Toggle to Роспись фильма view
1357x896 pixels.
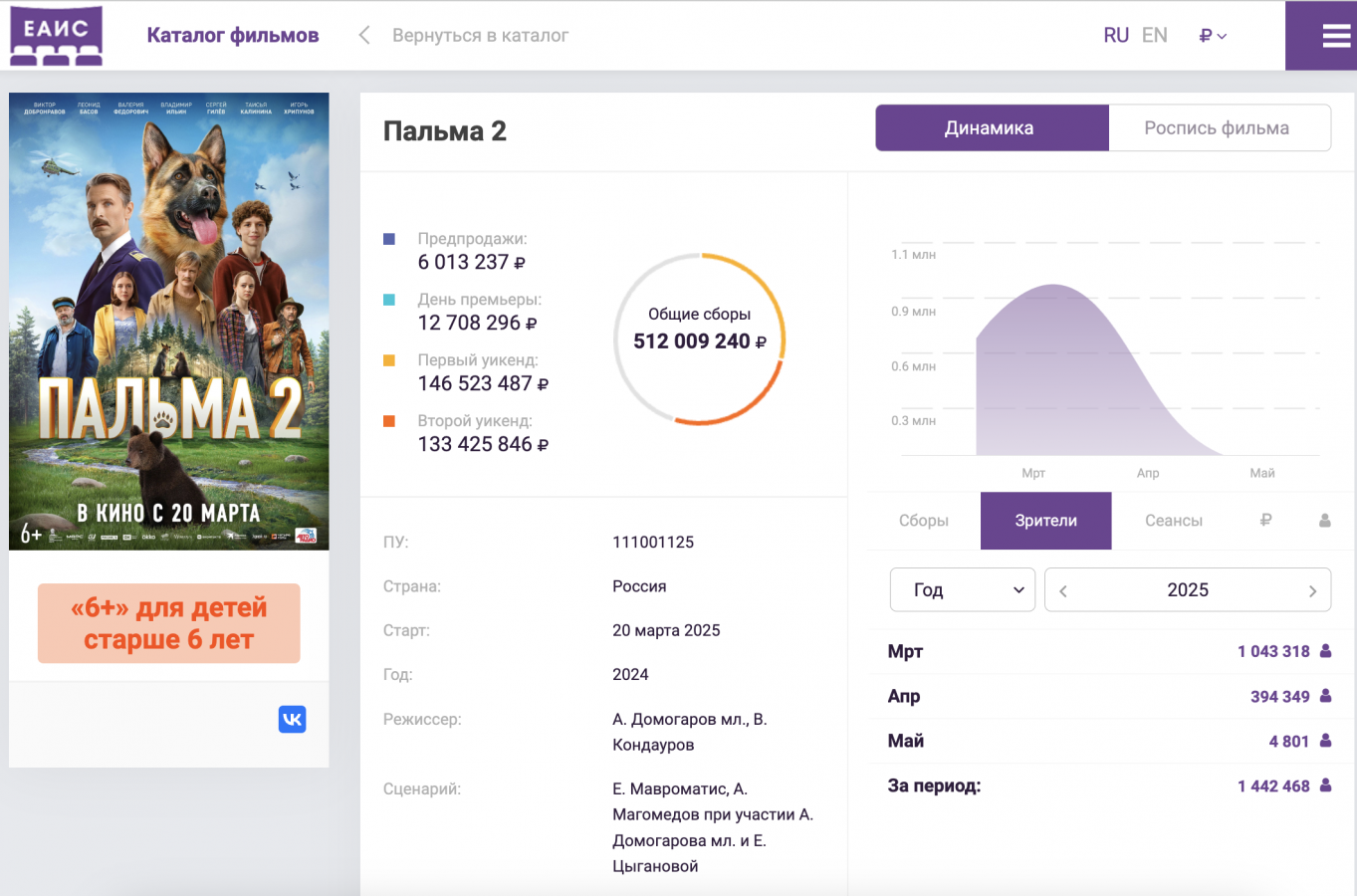click(1217, 128)
